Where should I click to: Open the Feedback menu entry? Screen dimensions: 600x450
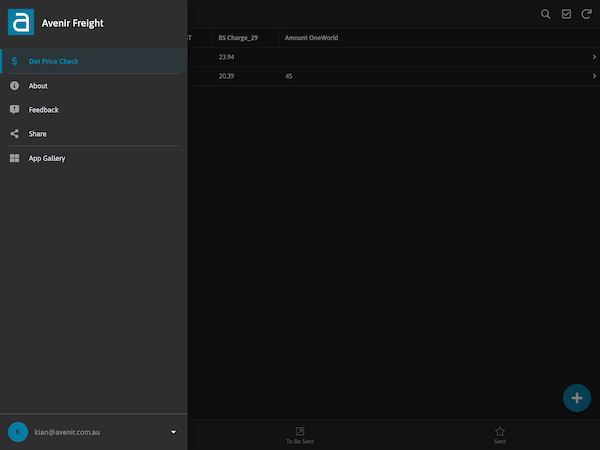pyautogui.click(x=43, y=110)
